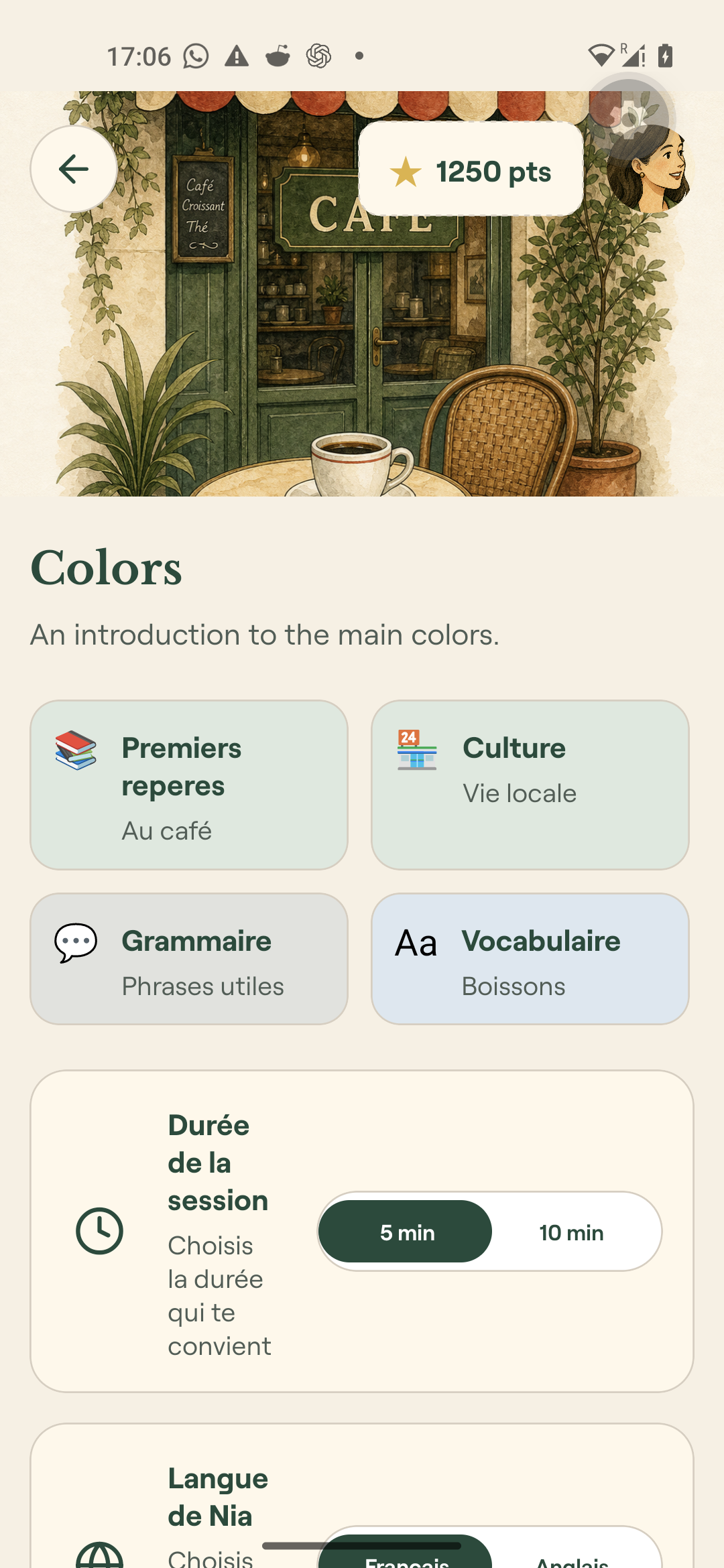This screenshot has width=724, height=1568.
Task: Tap the WhatsApp status bar notification
Action: (196, 56)
